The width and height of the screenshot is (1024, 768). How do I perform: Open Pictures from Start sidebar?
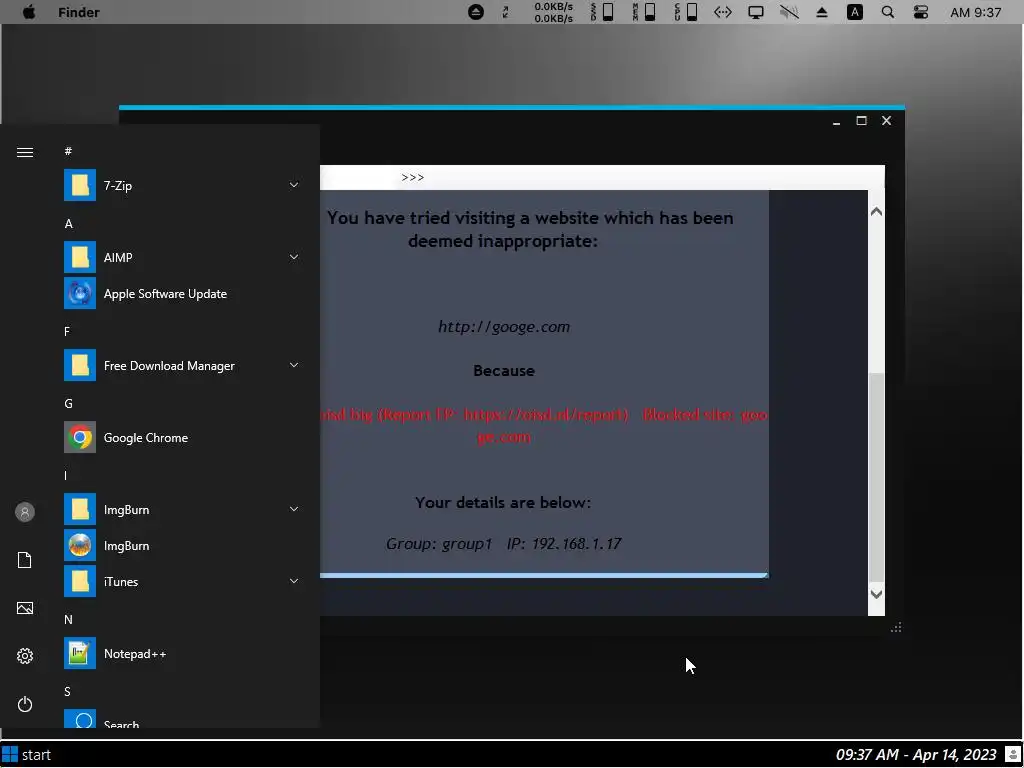point(25,608)
